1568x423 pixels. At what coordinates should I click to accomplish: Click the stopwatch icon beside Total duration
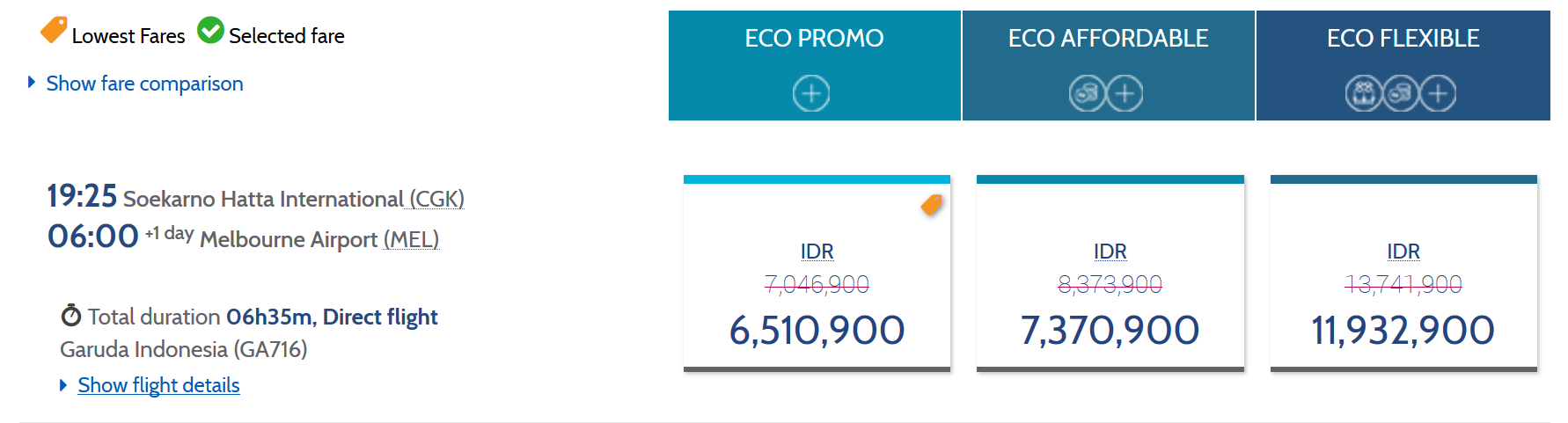[71, 315]
